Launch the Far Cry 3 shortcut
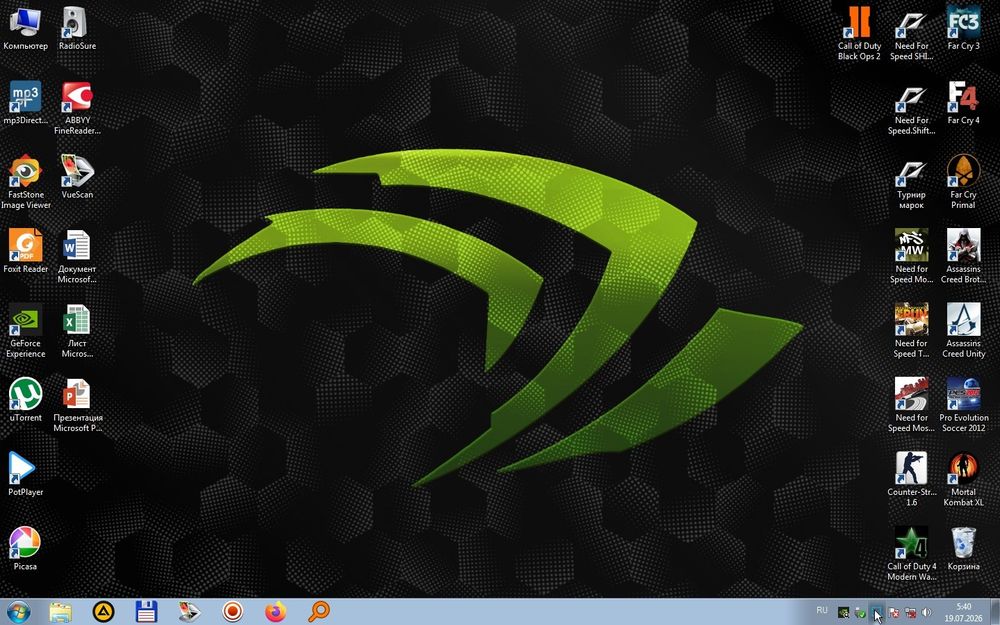This screenshot has height=625, width=1000. pos(963,29)
